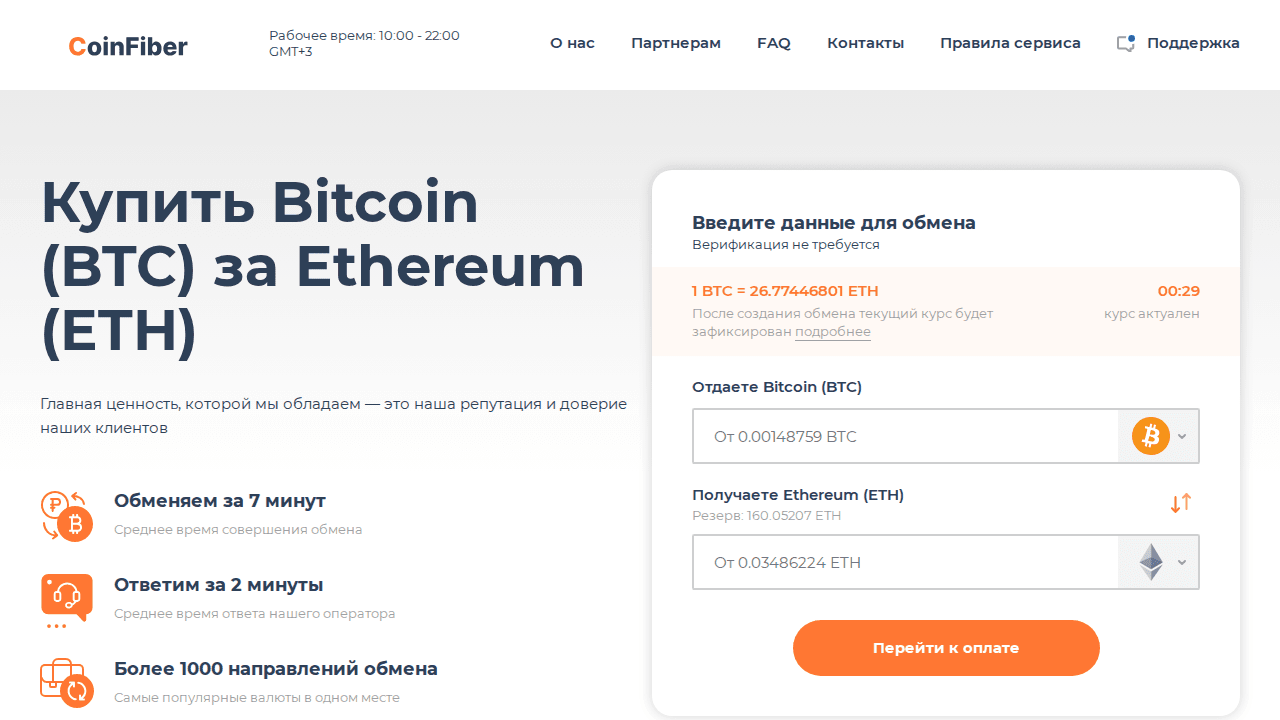The image size is (1280, 720).
Task: Click the orange Bitcoin coin icon
Action: click(1151, 436)
